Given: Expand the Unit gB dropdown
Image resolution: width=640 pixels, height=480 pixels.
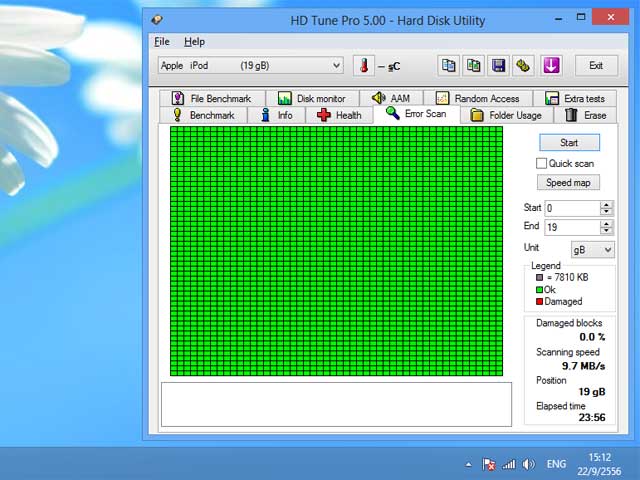Looking at the screenshot, I should tap(592, 249).
